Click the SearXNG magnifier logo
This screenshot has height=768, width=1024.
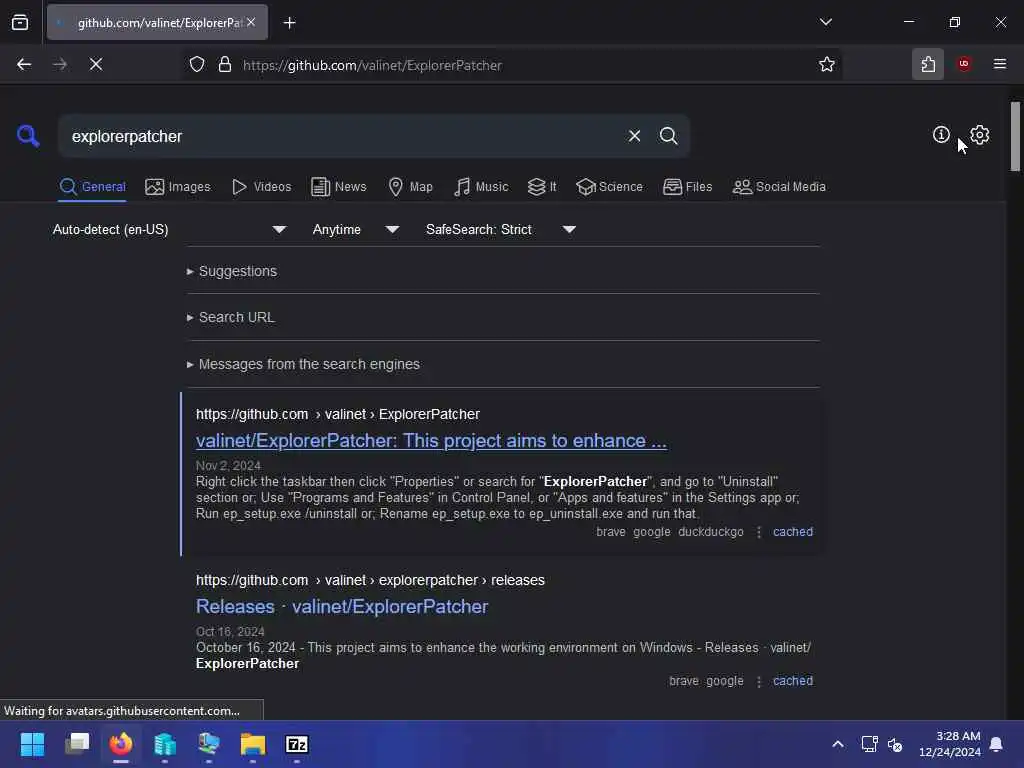coord(28,136)
